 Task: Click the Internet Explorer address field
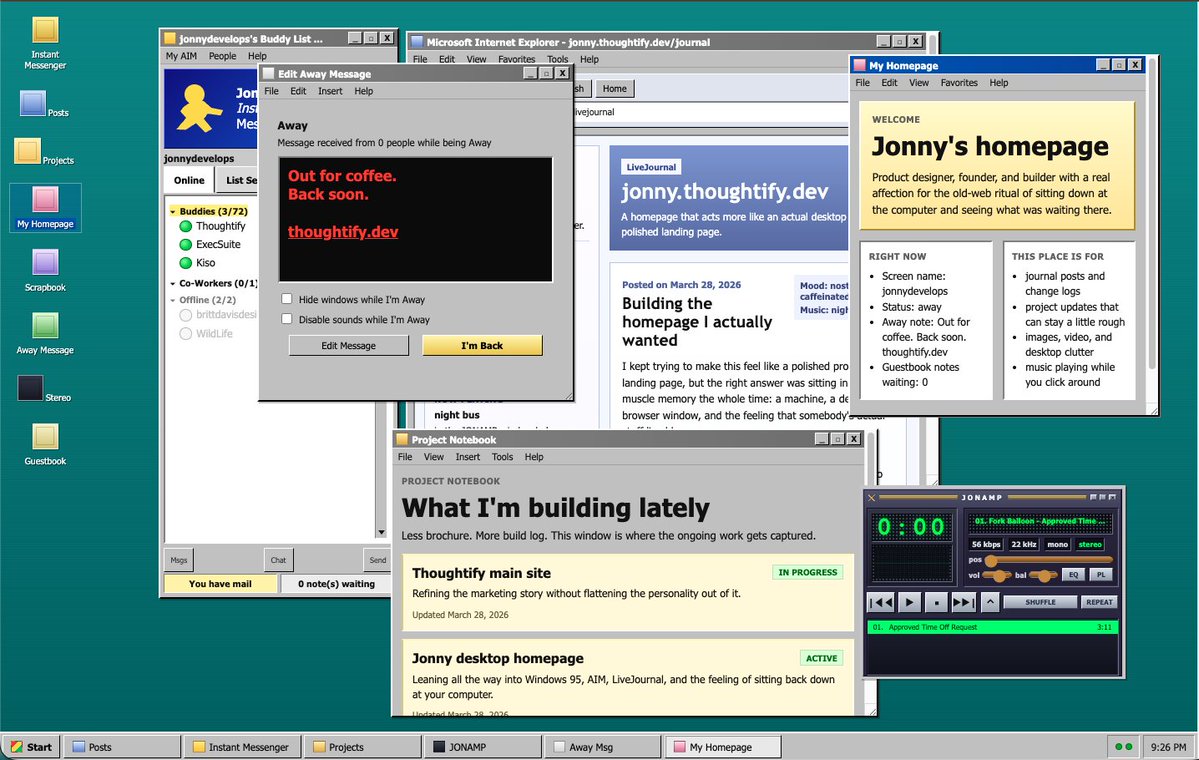[x=711, y=112]
